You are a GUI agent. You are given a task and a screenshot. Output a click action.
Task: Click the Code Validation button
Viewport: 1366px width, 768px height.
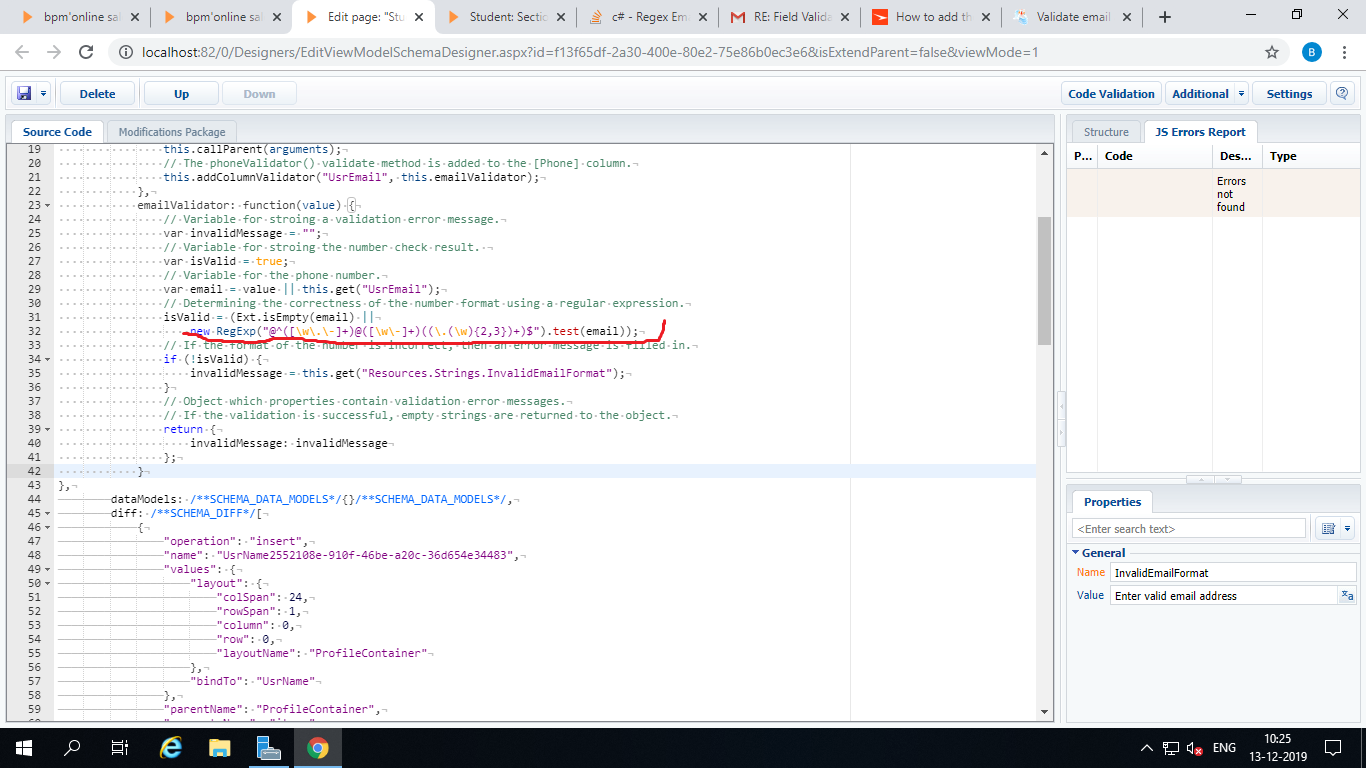pos(1111,93)
